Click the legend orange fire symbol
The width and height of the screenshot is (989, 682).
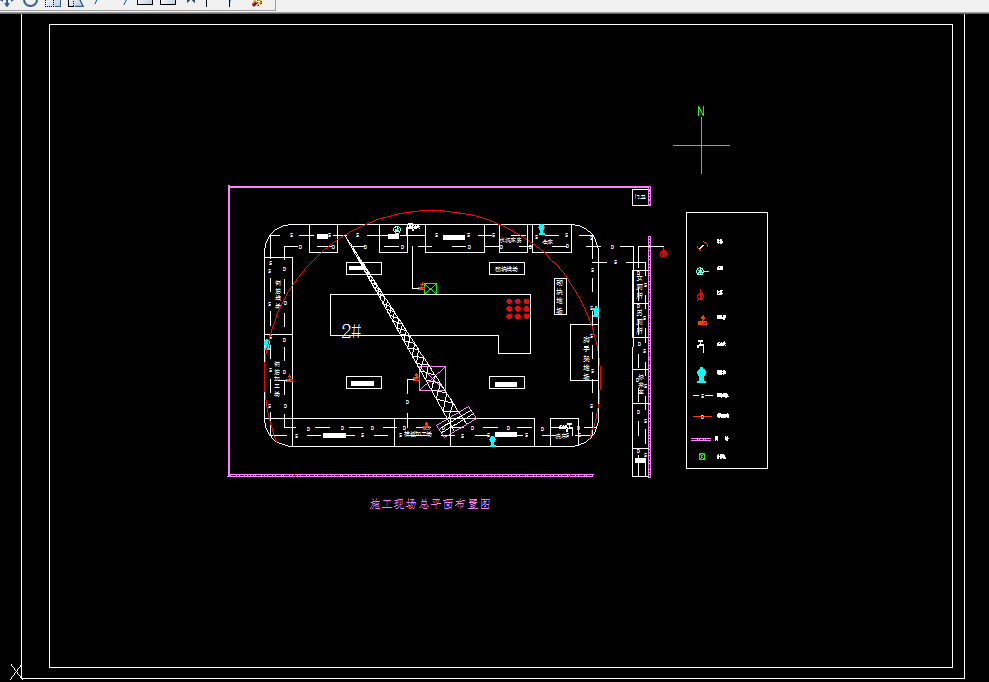point(702,320)
